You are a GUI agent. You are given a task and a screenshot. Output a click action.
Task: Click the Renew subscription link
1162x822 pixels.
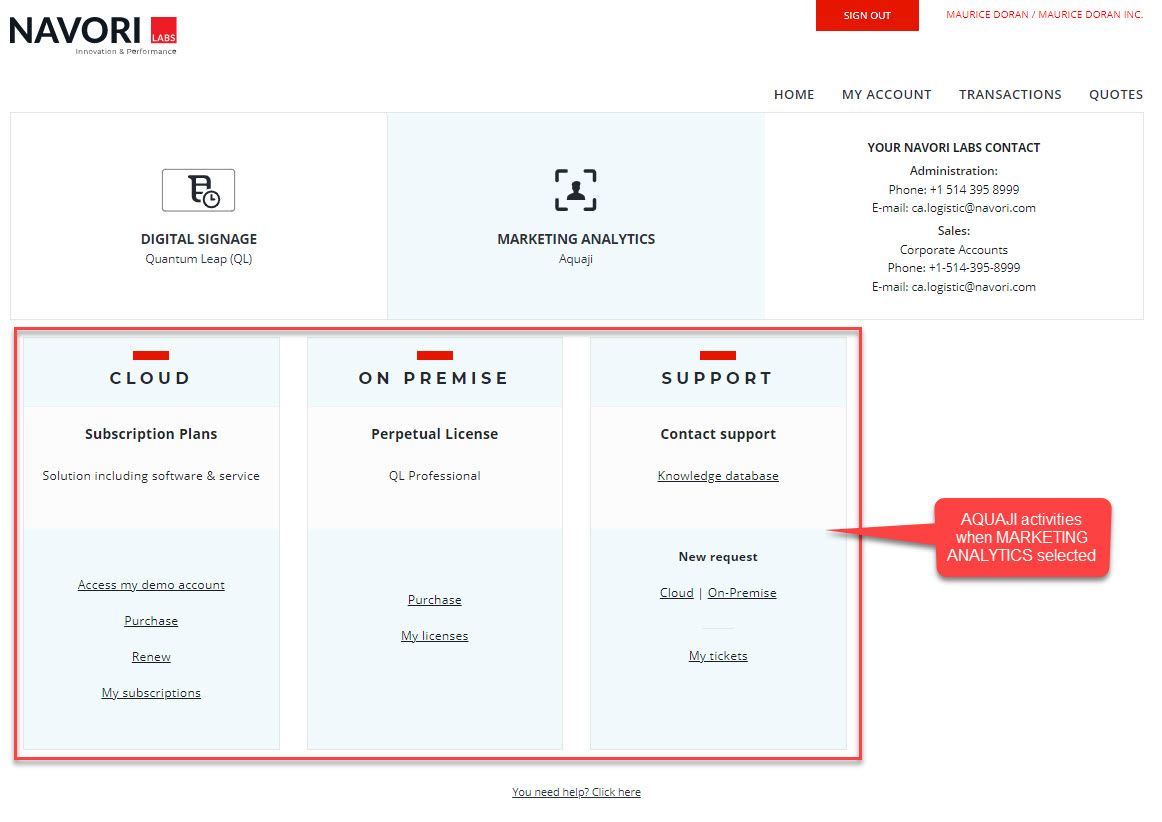pos(151,657)
